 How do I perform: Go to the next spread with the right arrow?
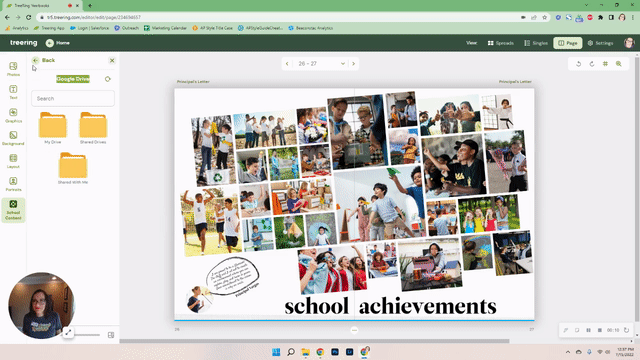click(353, 64)
